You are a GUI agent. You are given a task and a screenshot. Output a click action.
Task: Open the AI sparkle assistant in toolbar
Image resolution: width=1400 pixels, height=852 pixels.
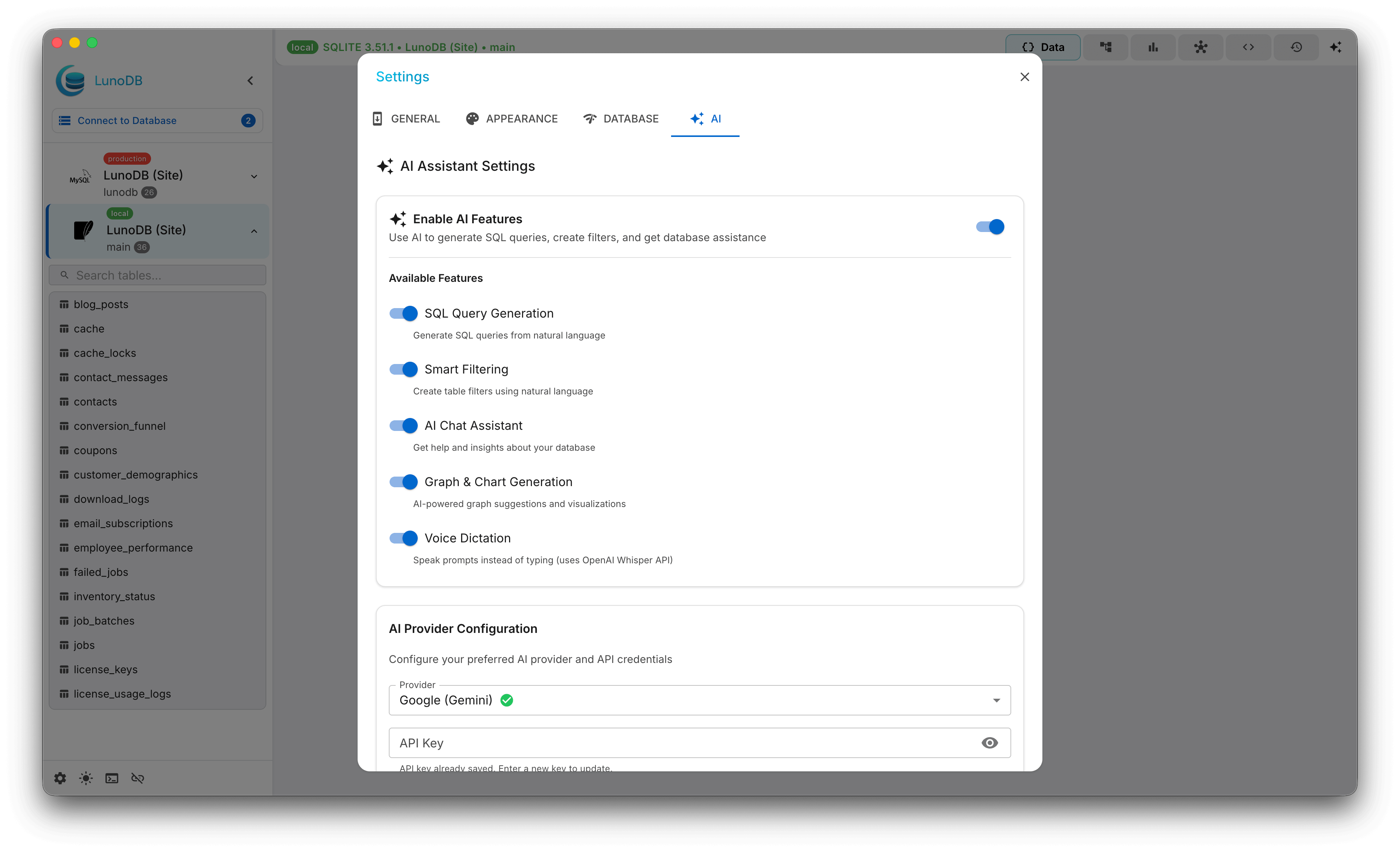coord(1335,47)
